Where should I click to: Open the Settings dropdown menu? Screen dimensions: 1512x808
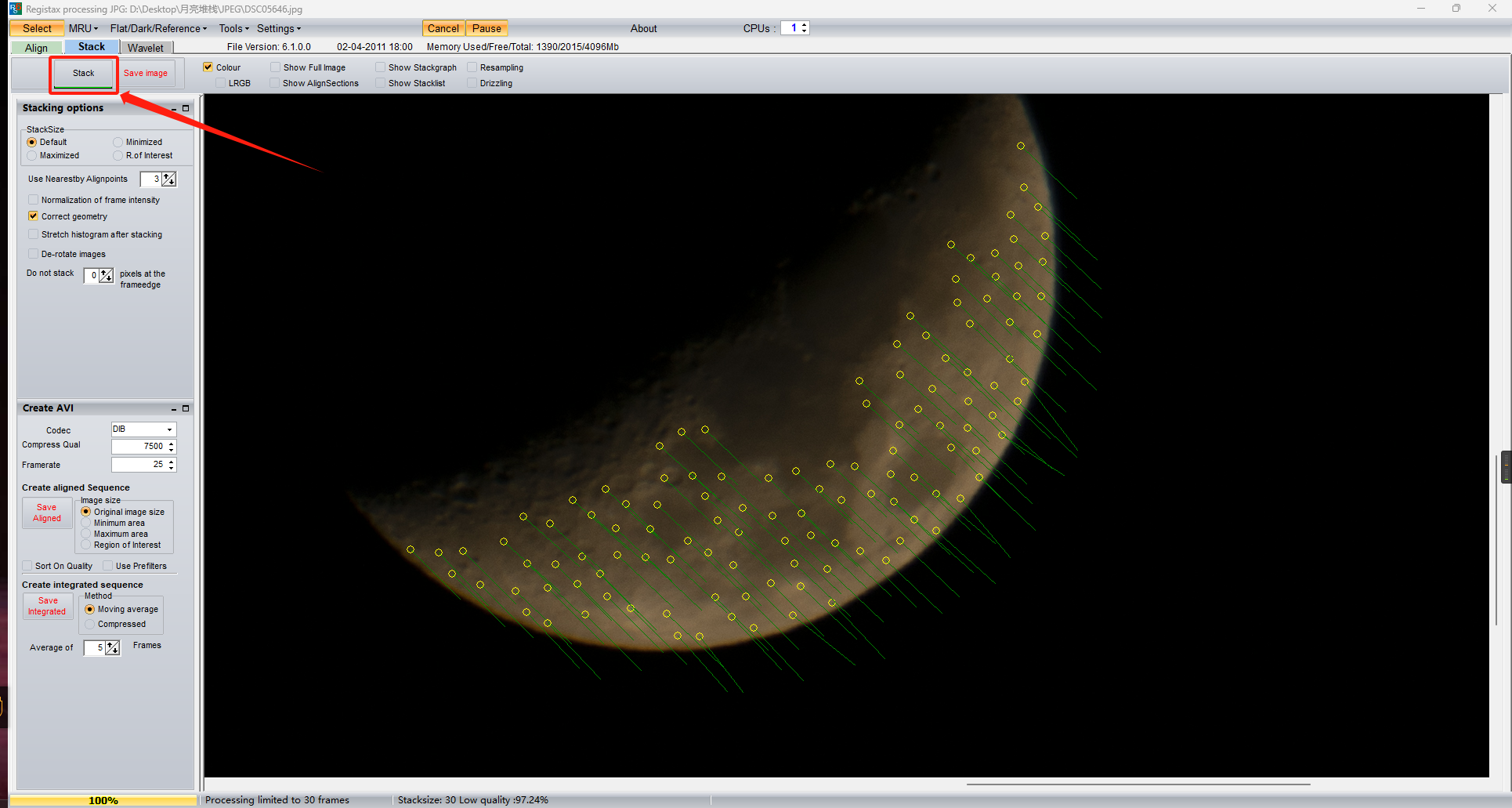point(279,28)
